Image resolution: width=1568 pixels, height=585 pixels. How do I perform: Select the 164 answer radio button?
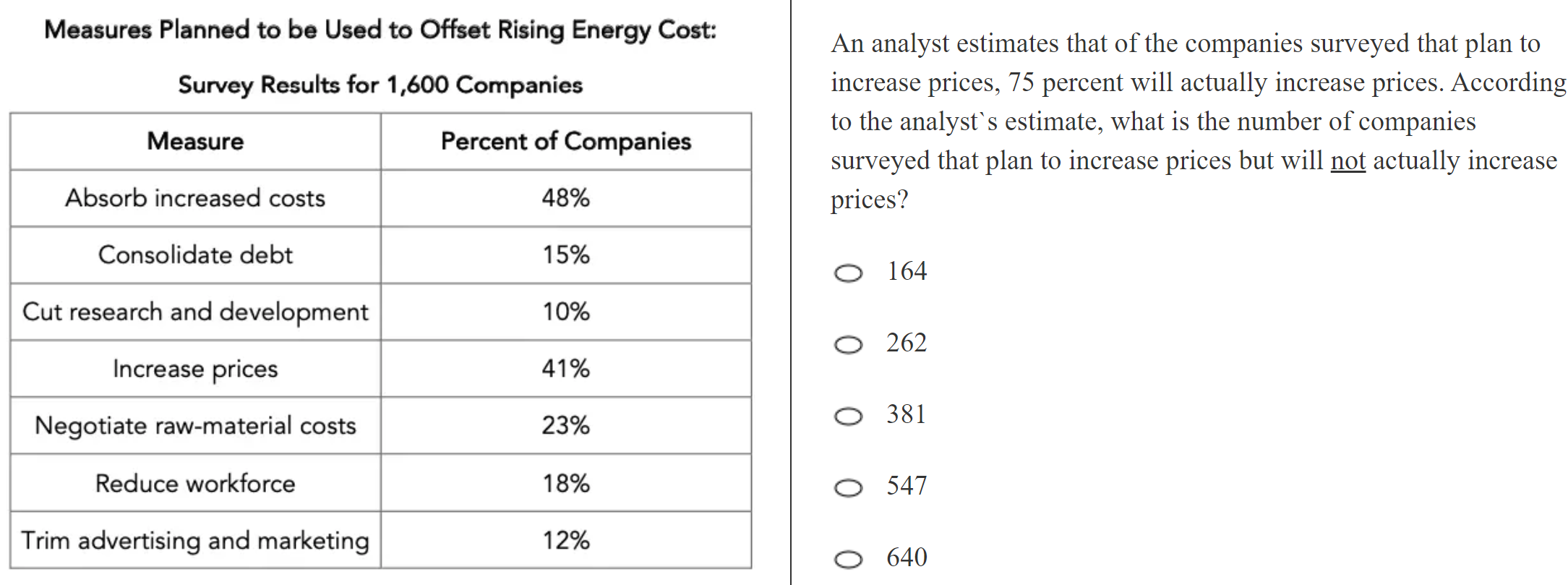coord(848,273)
